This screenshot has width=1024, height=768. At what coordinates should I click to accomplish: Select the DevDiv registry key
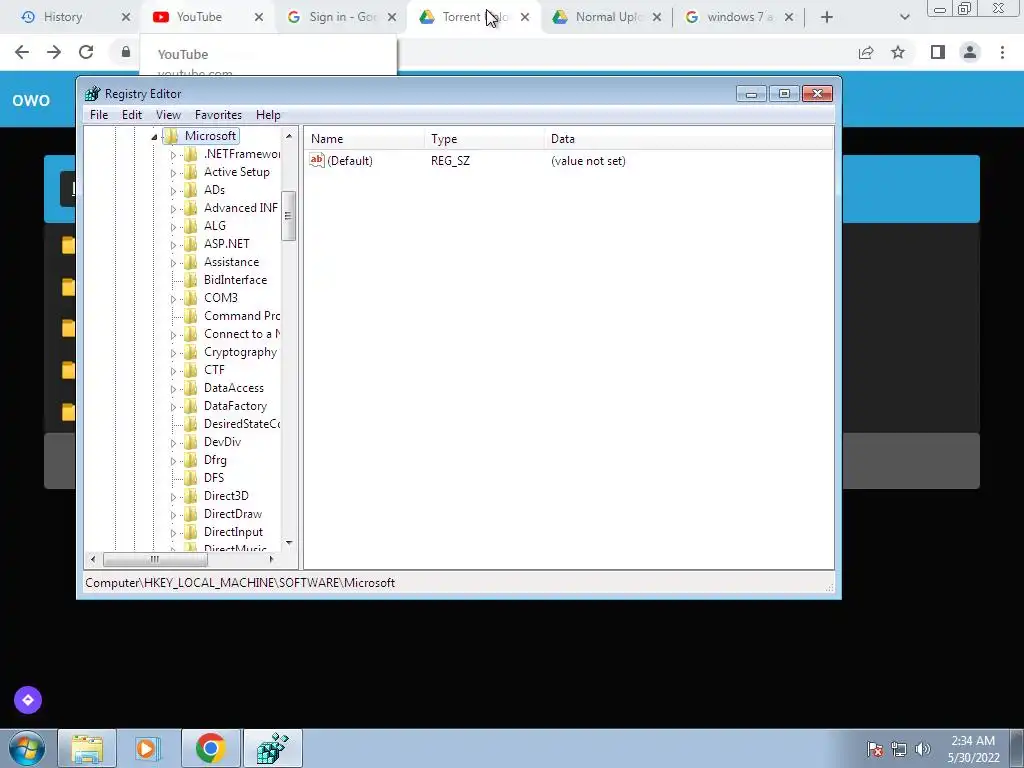(x=222, y=442)
